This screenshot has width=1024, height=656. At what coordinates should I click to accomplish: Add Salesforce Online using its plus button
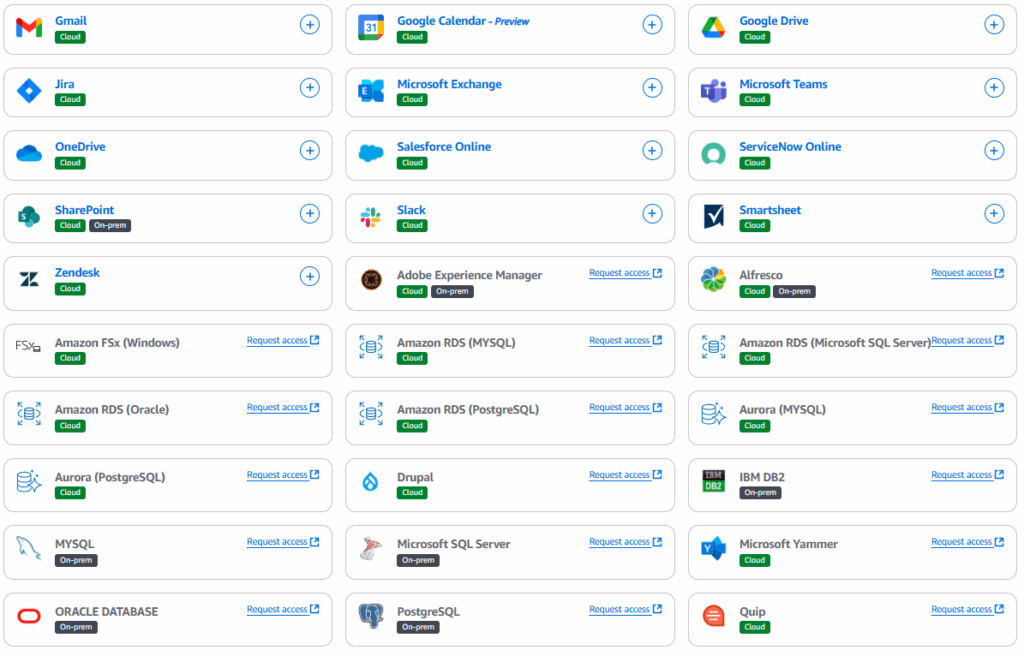point(652,150)
